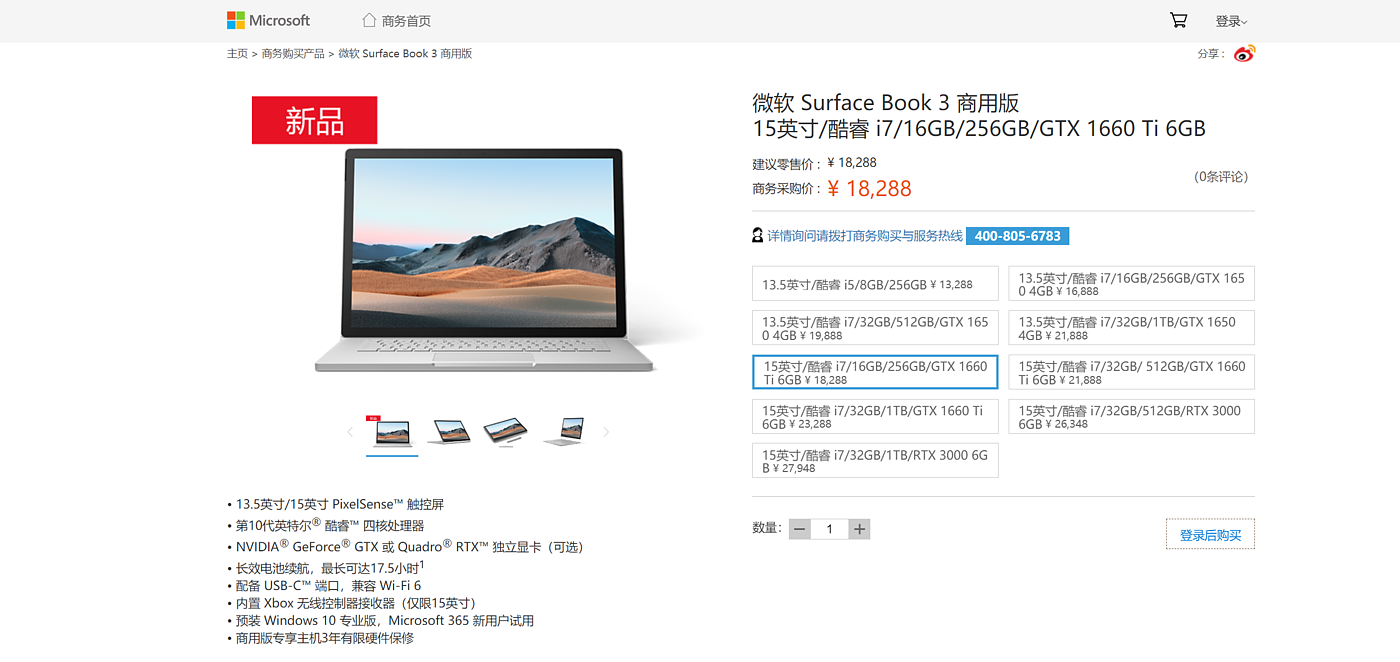1400x662 pixels.
Task: Open the 主页 breadcrumb link
Action: pyautogui.click(x=237, y=54)
